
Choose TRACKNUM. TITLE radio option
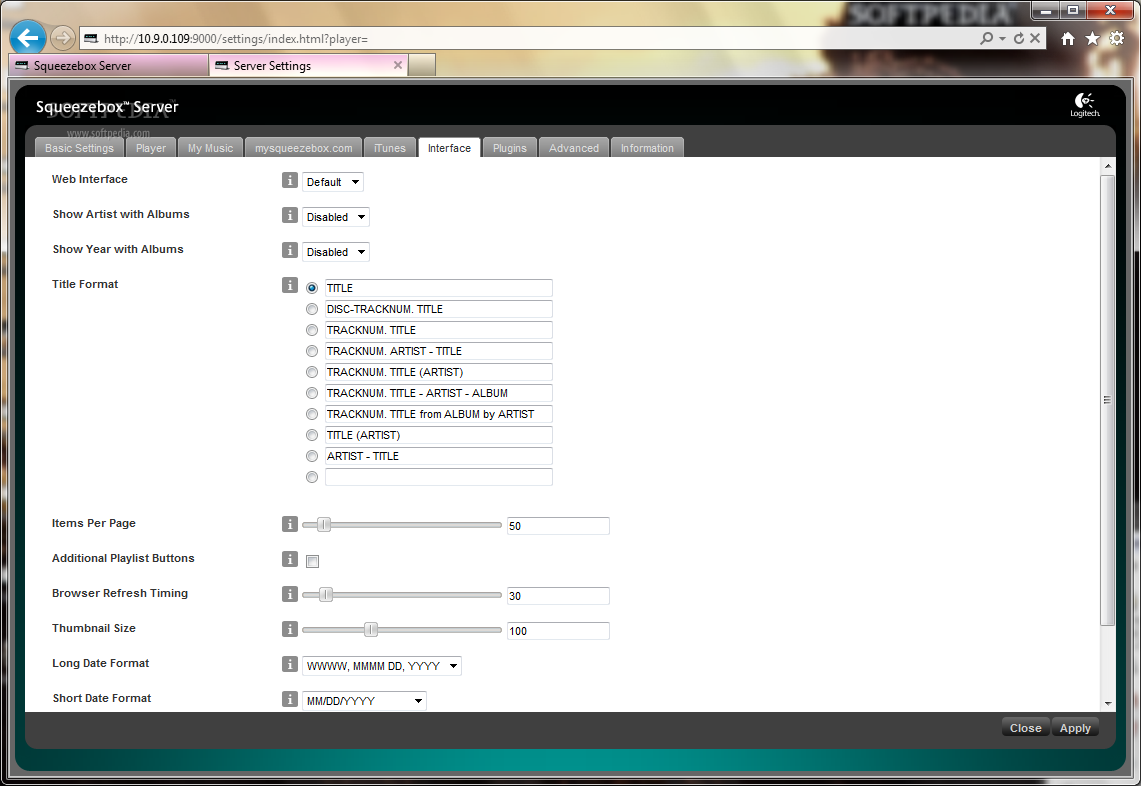(x=312, y=330)
